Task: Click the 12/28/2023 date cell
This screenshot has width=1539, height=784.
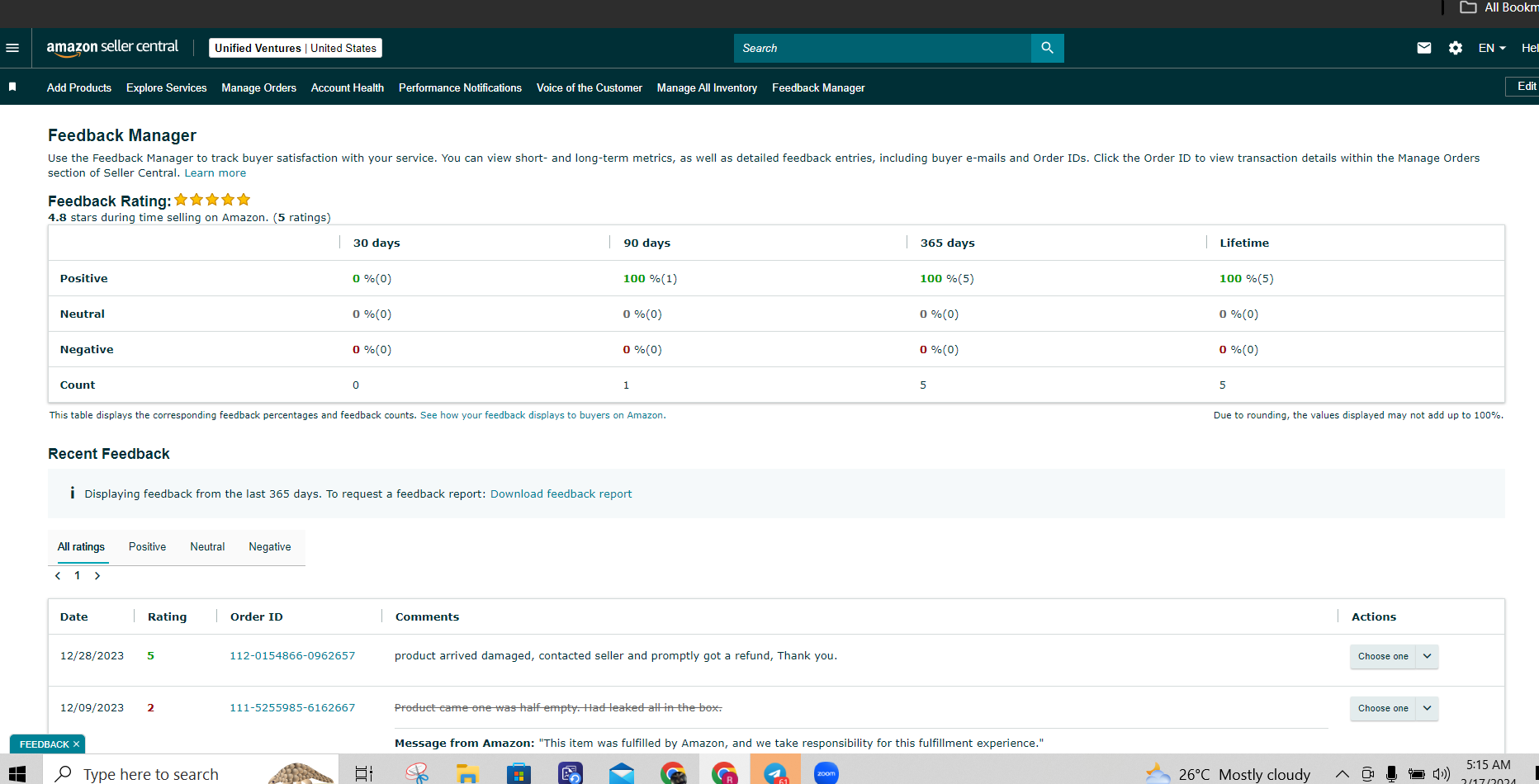Action: (x=92, y=656)
